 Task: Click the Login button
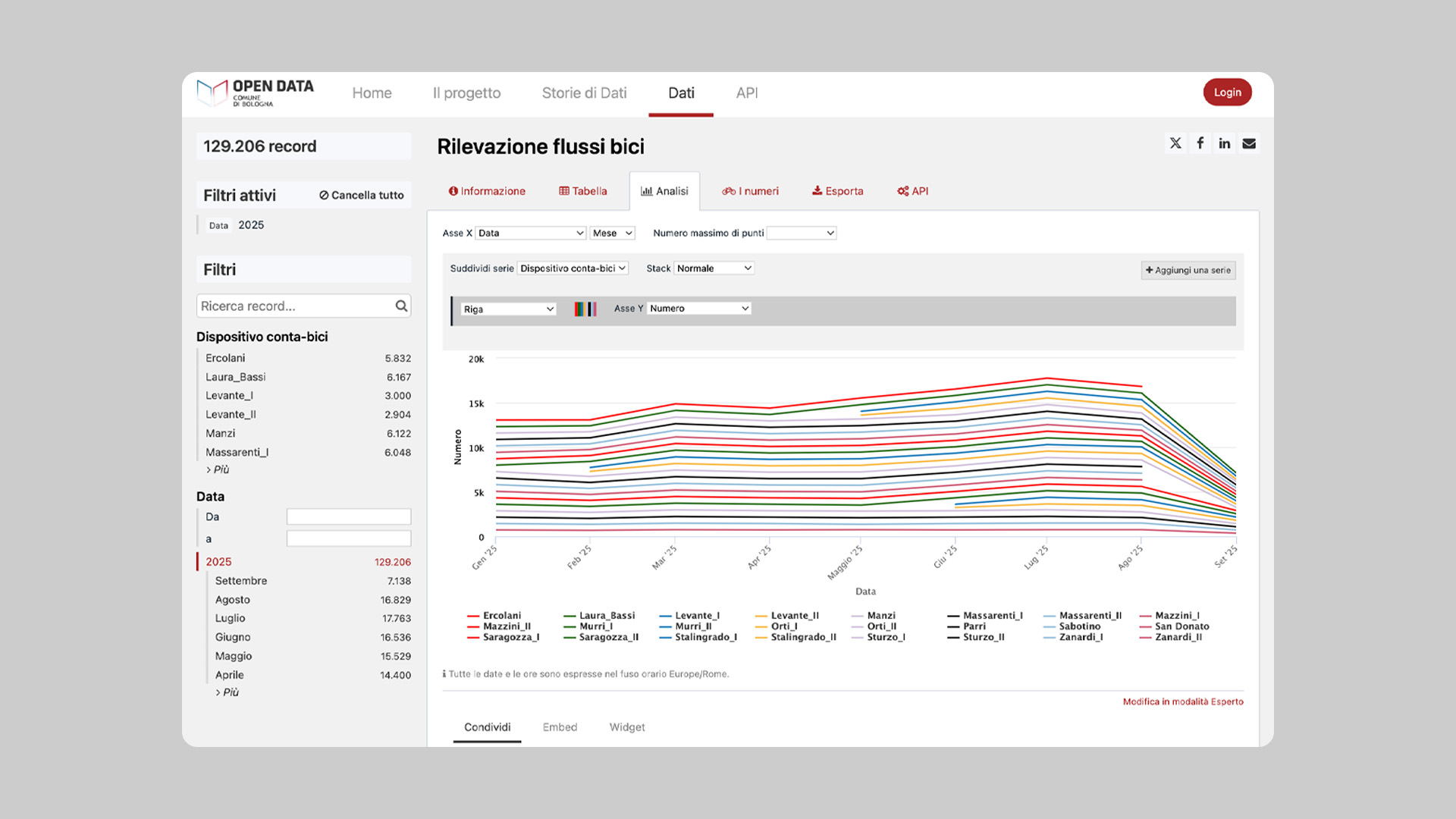tap(1227, 93)
